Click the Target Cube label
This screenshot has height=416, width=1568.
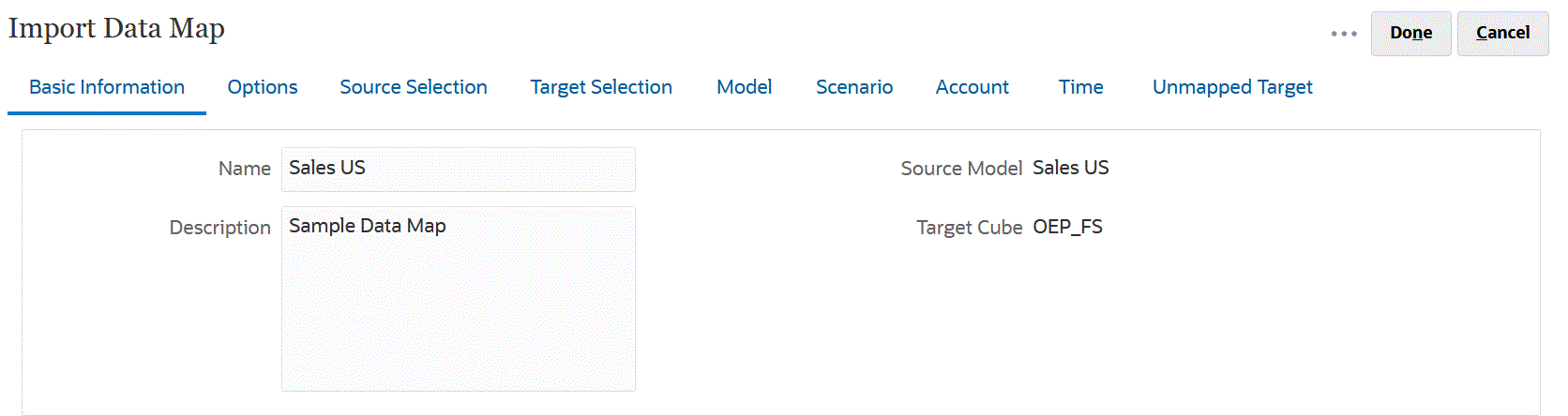[x=969, y=228]
